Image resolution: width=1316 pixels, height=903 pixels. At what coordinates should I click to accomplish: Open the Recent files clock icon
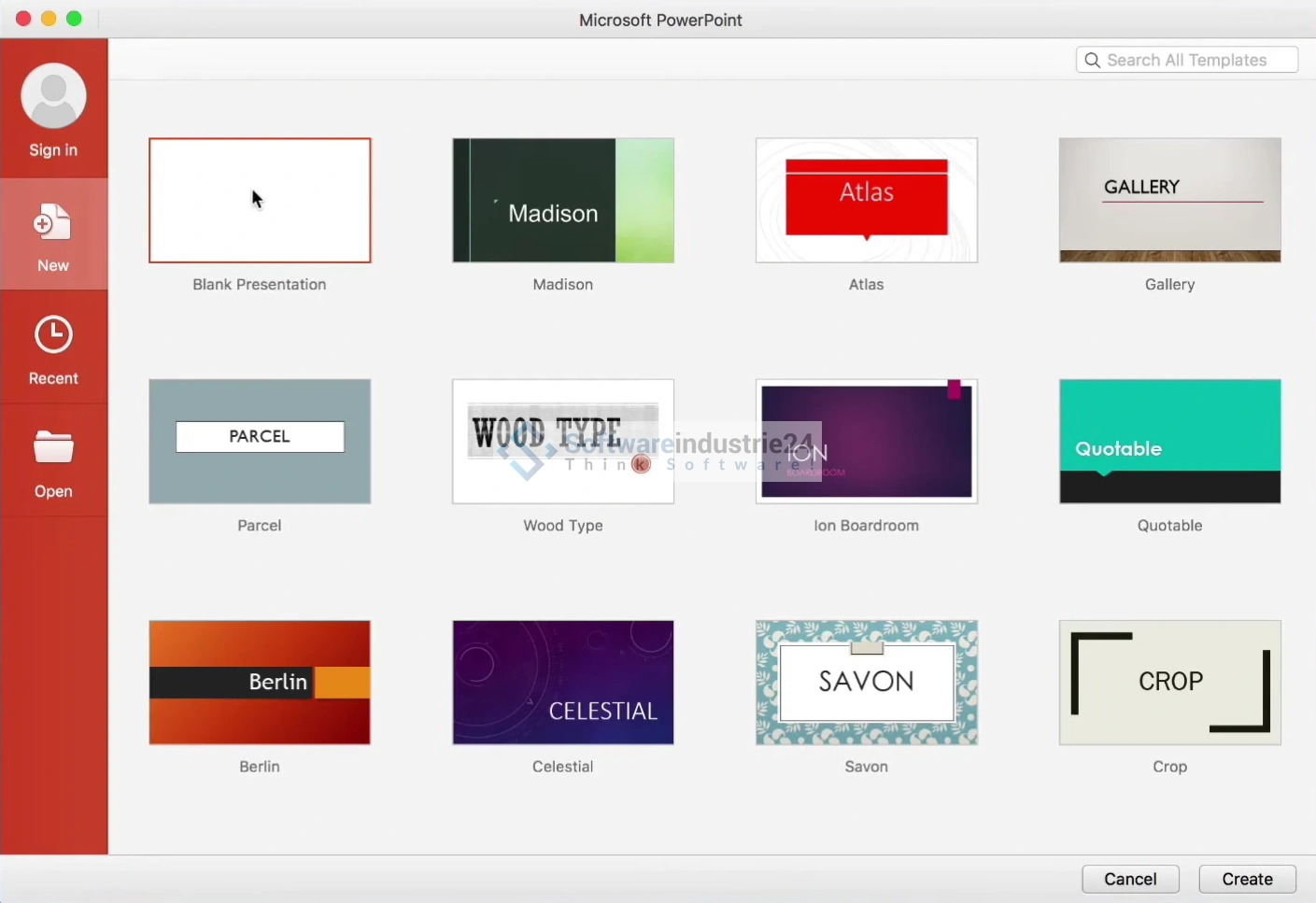coord(53,335)
